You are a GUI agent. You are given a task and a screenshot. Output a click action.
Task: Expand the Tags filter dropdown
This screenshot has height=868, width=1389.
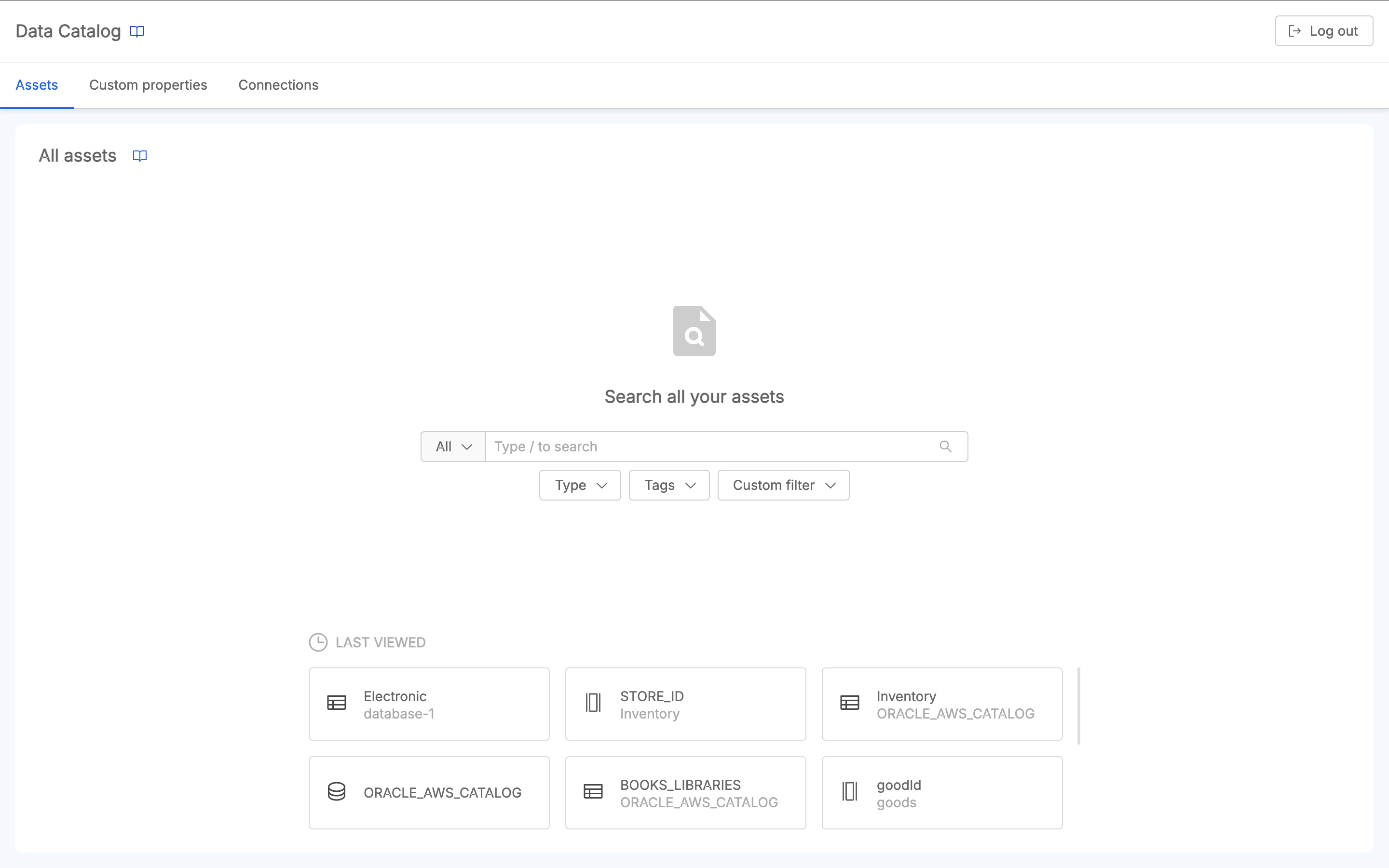coord(668,485)
